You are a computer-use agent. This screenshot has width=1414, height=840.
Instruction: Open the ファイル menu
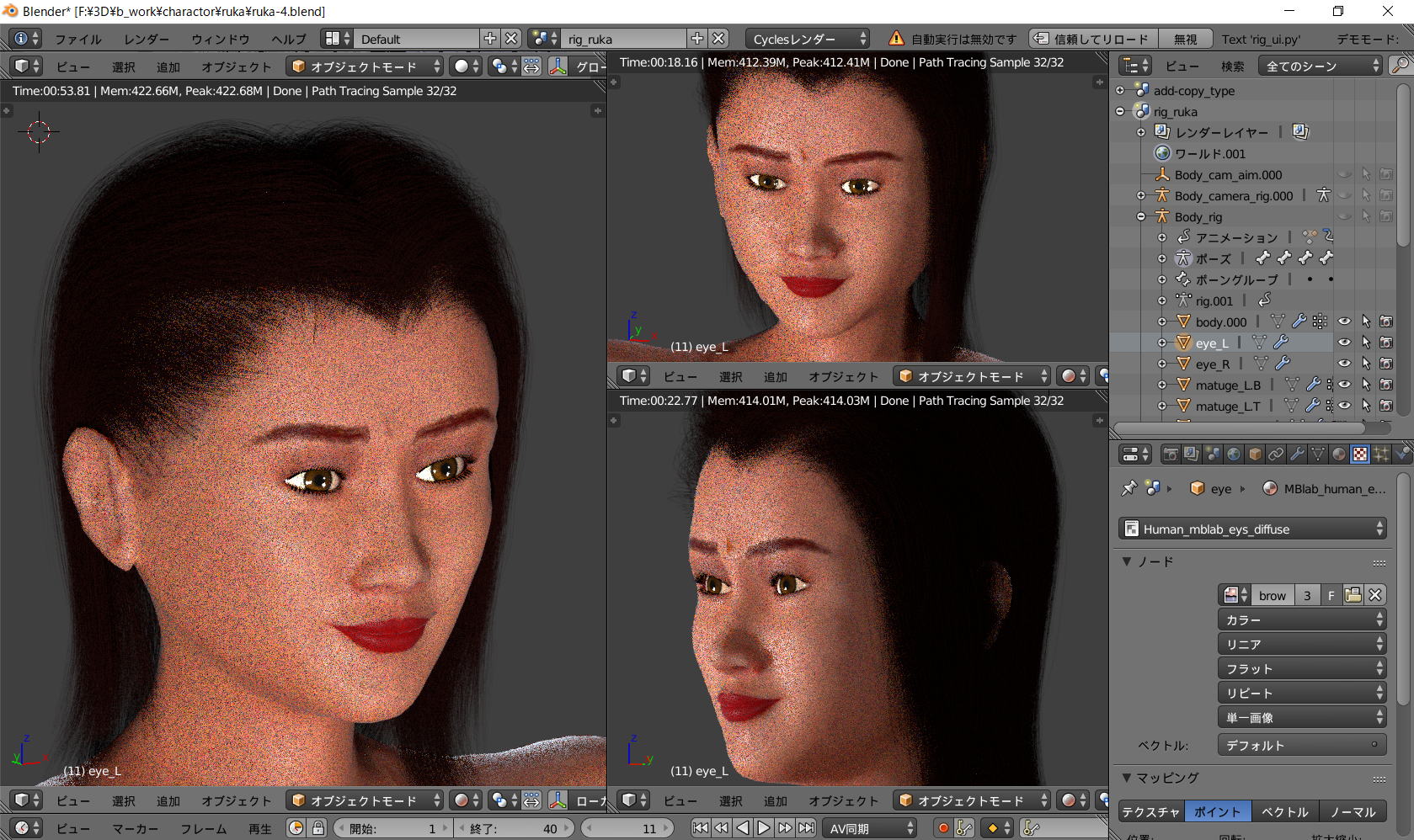(77, 39)
